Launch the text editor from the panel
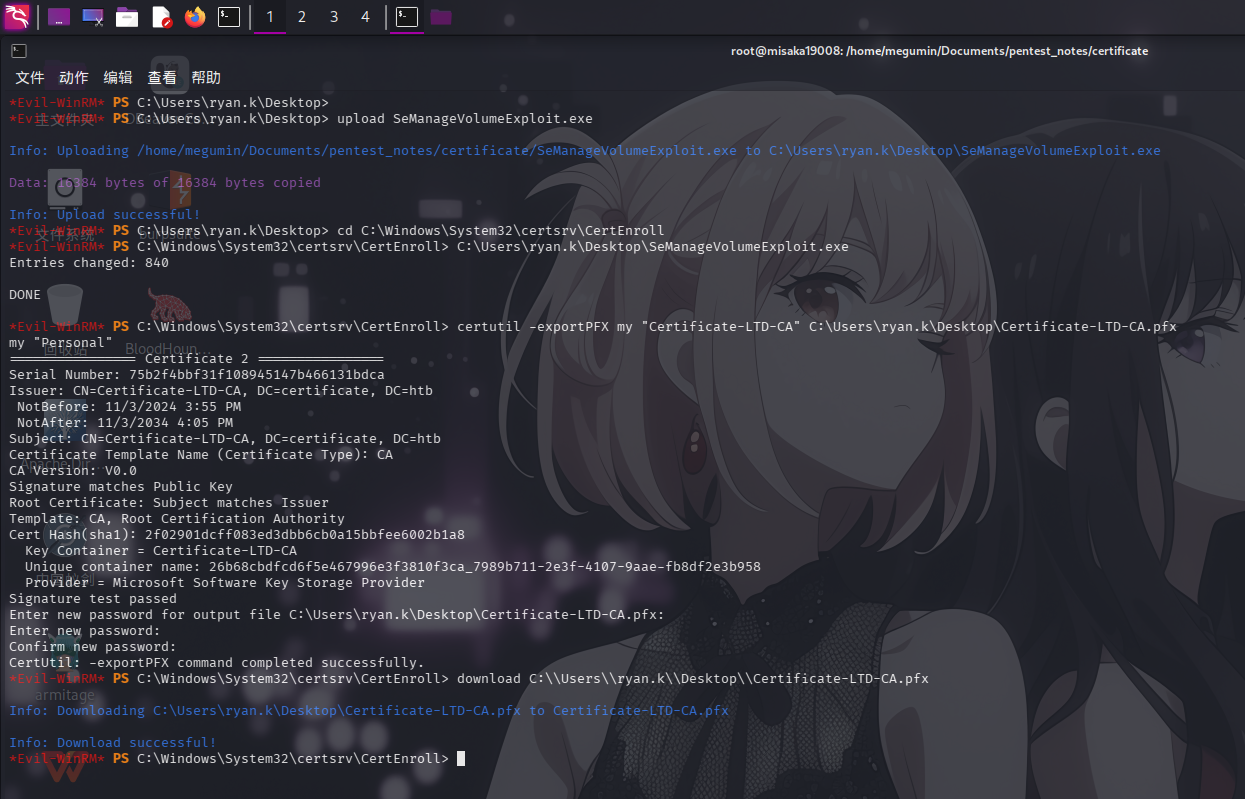The height and width of the screenshot is (799, 1245). [x=161, y=17]
